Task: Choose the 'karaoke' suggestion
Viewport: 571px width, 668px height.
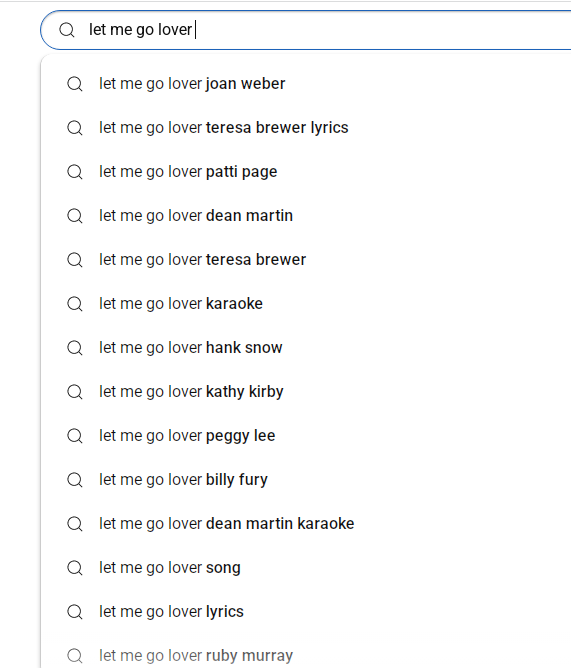Action: point(306,304)
